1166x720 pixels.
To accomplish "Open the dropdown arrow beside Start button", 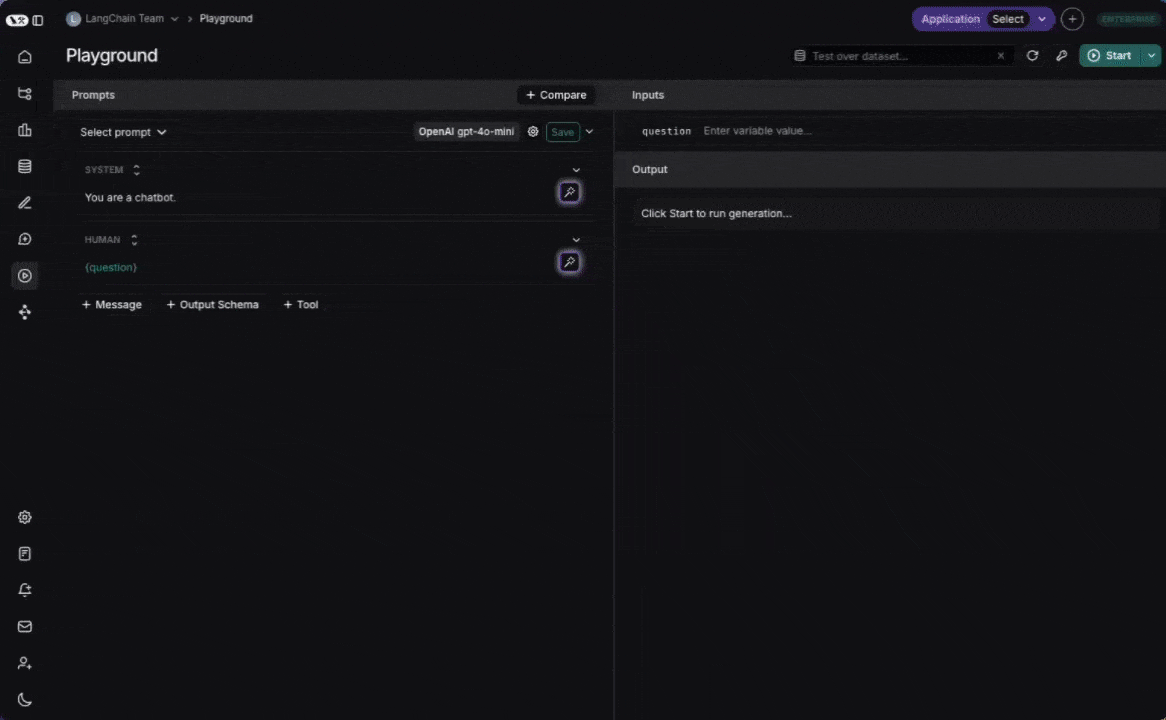I will [1153, 56].
